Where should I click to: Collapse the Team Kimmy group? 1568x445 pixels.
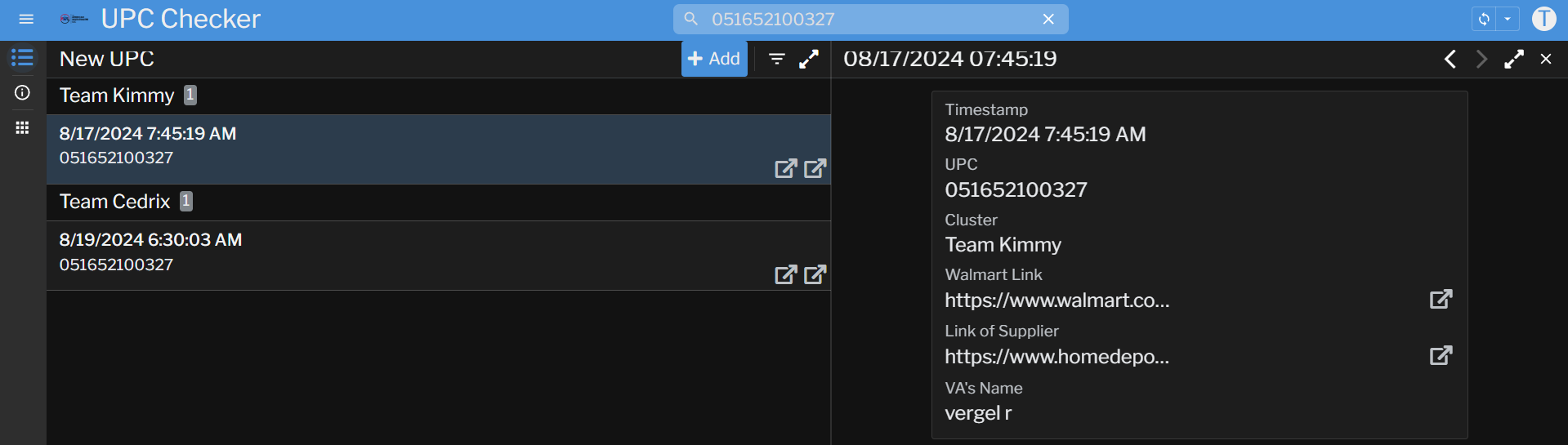[x=117, y=96]
